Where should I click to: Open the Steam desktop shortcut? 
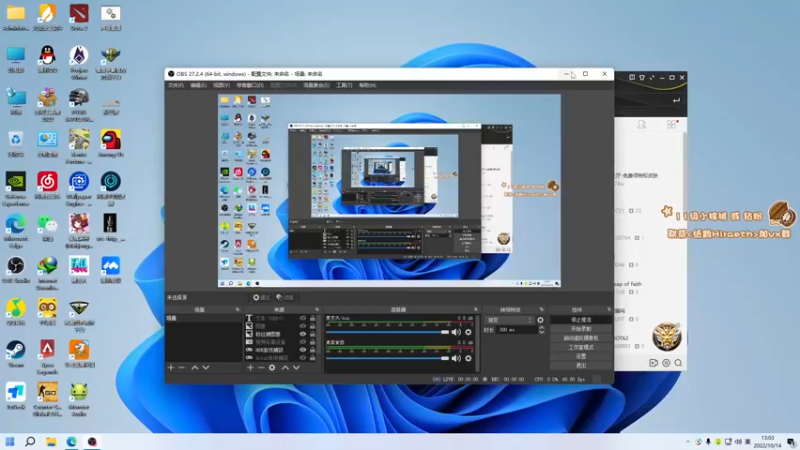click(16, 354)
